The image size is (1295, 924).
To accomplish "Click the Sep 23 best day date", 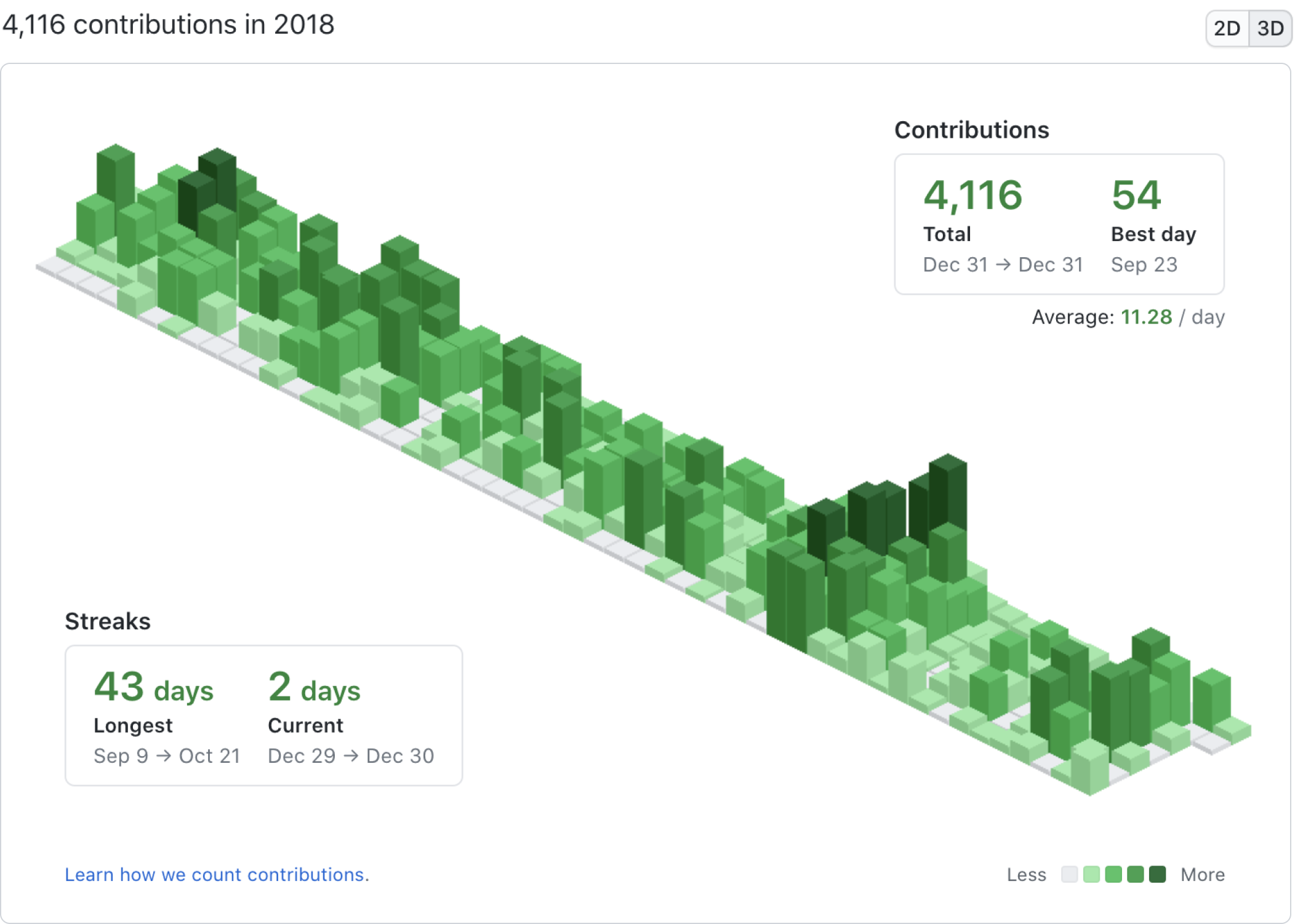I will click(x=1144, y=265).
